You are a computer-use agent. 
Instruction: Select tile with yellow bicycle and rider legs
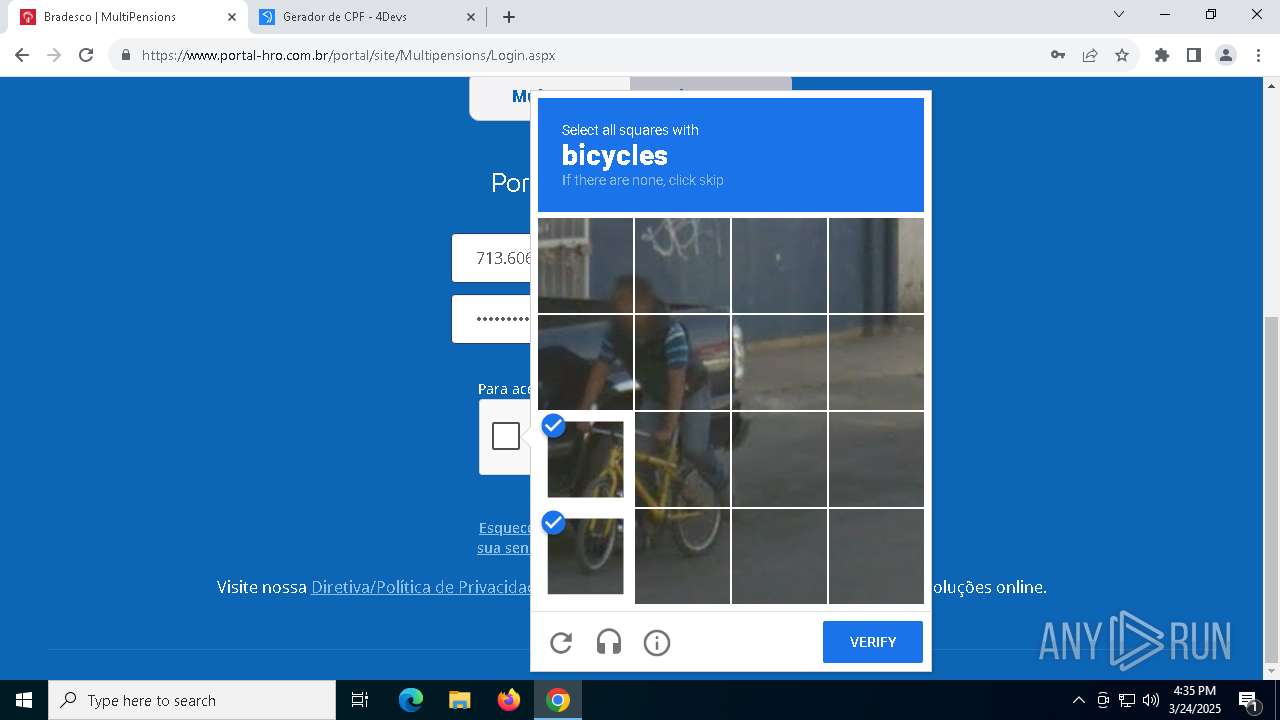[x=682, y=459]
